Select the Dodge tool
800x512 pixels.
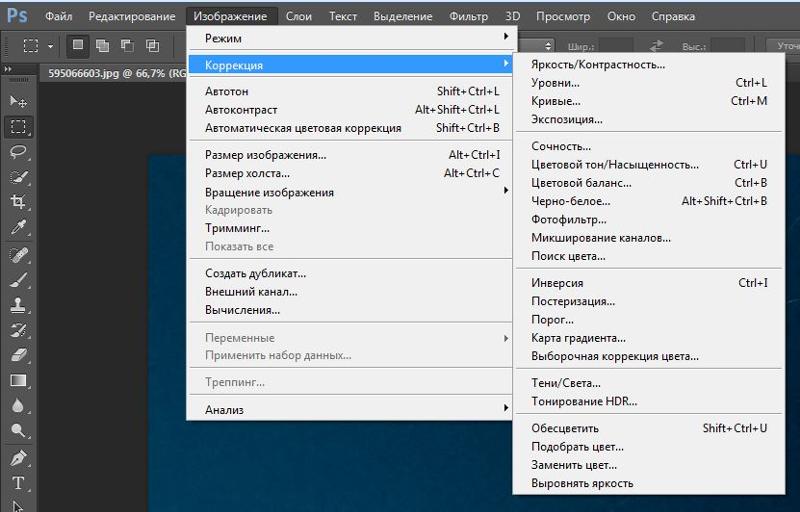coord(18,431)
